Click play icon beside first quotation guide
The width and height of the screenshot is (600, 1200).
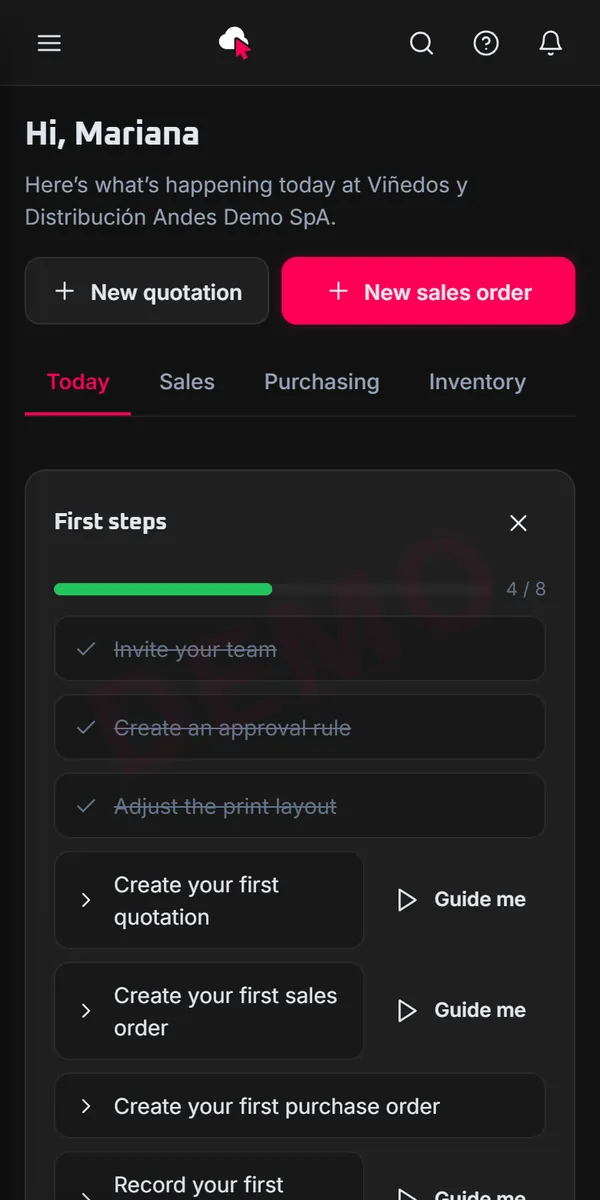[x=407, y=900]
